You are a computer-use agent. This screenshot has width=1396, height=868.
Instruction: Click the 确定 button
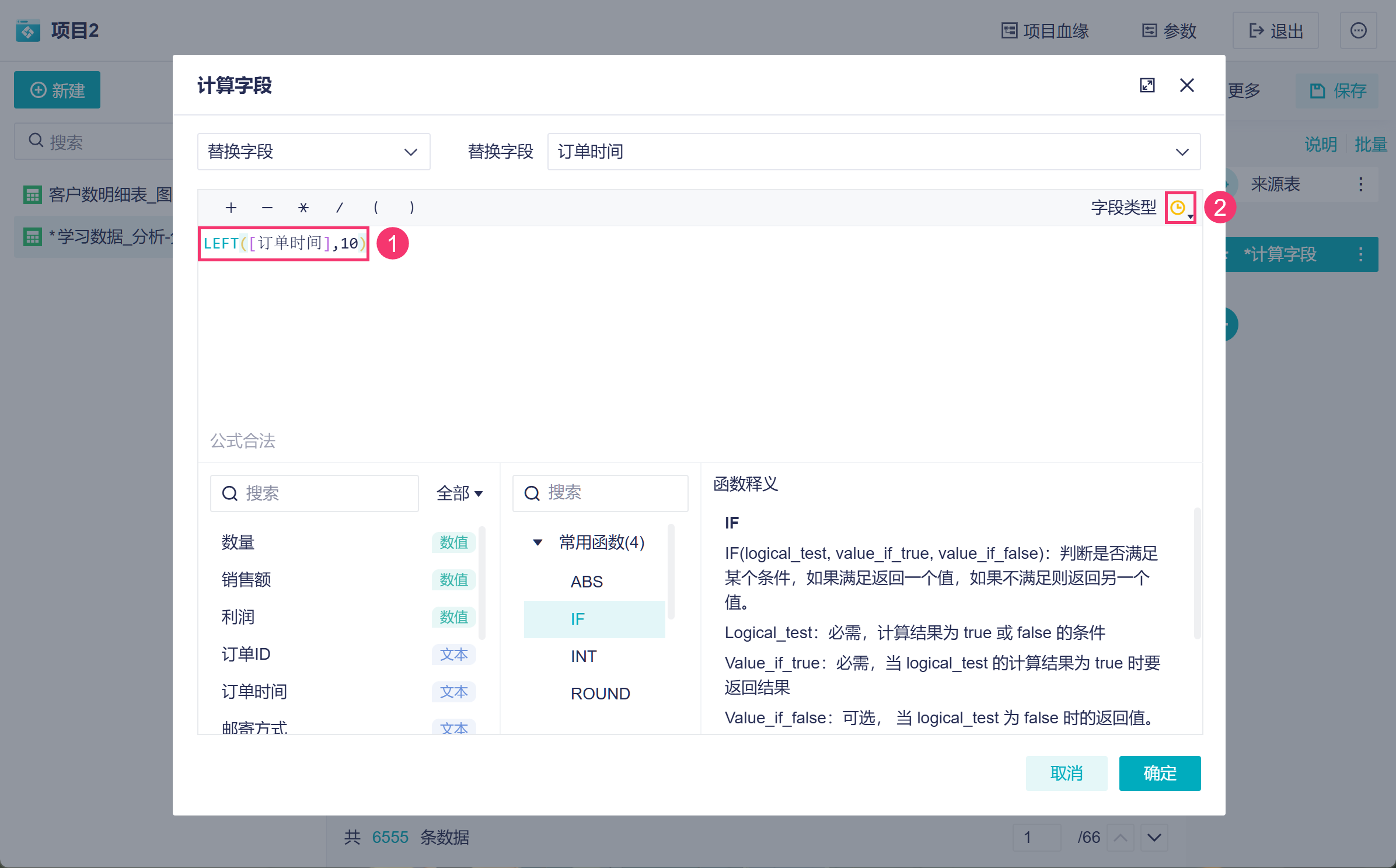point(1159,773)
